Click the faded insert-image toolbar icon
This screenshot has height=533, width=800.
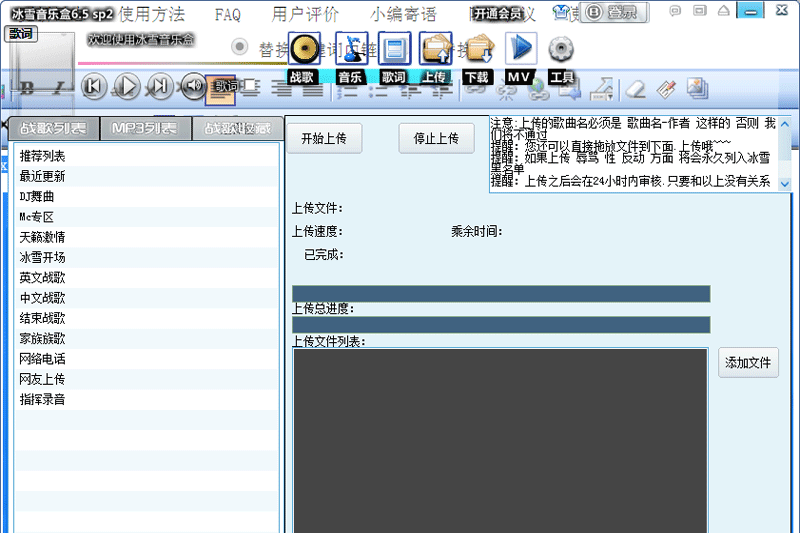click(697, 88)
